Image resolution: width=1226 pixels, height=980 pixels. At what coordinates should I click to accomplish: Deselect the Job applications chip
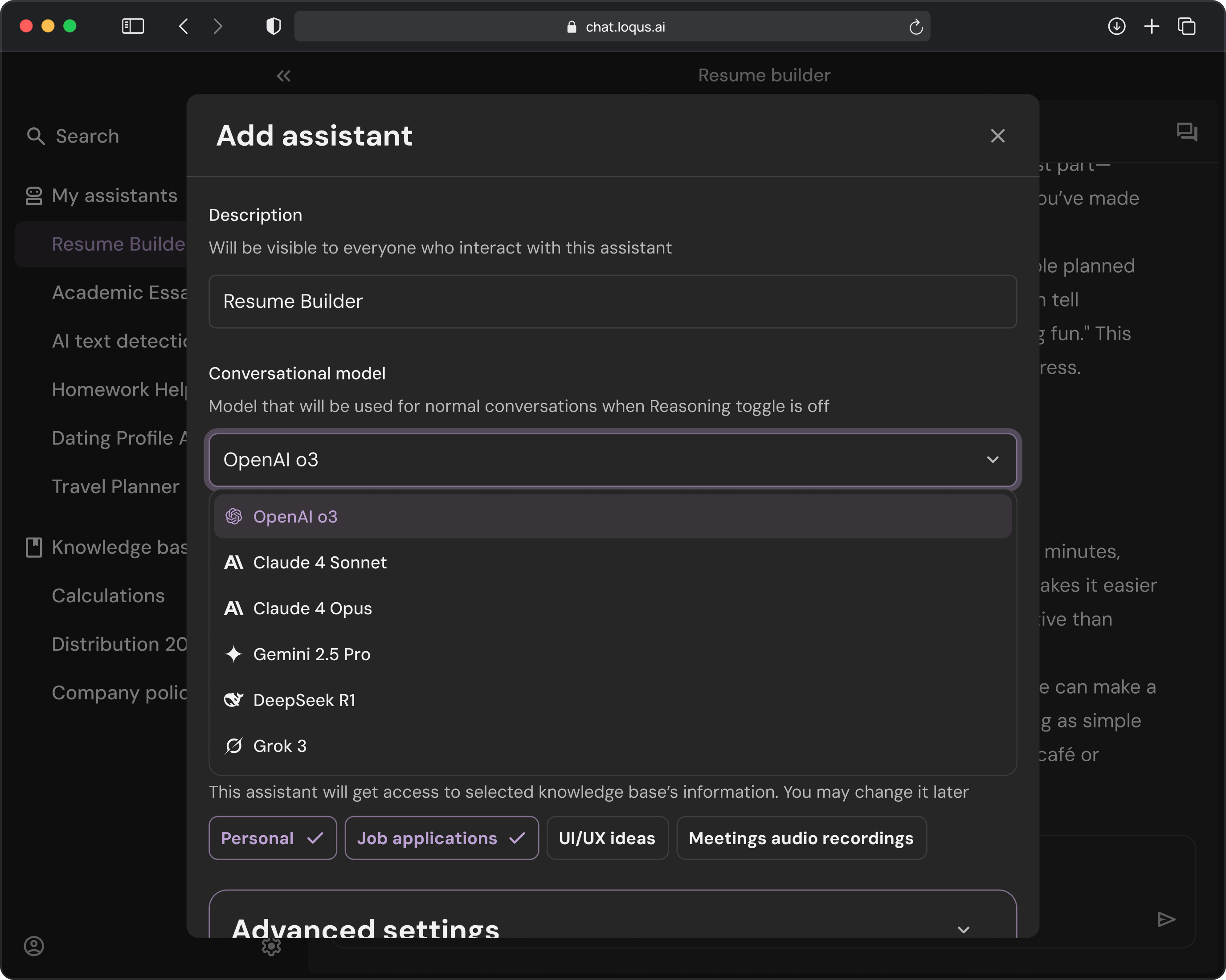point(442,838)
